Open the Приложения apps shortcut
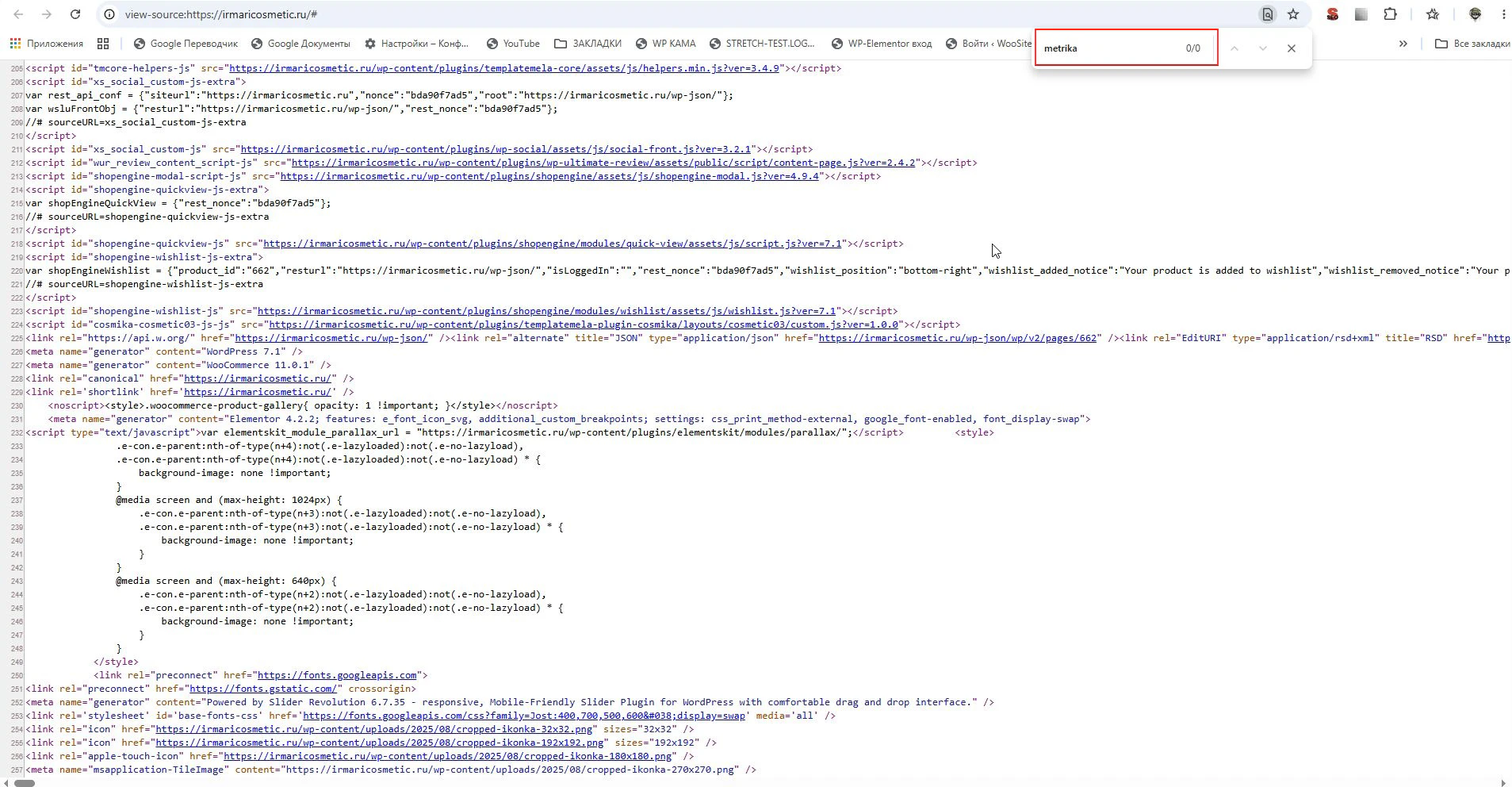Image resolution: width=1512 pixels, height=787 pixels. pyautogui.click(x=46, y=44)
